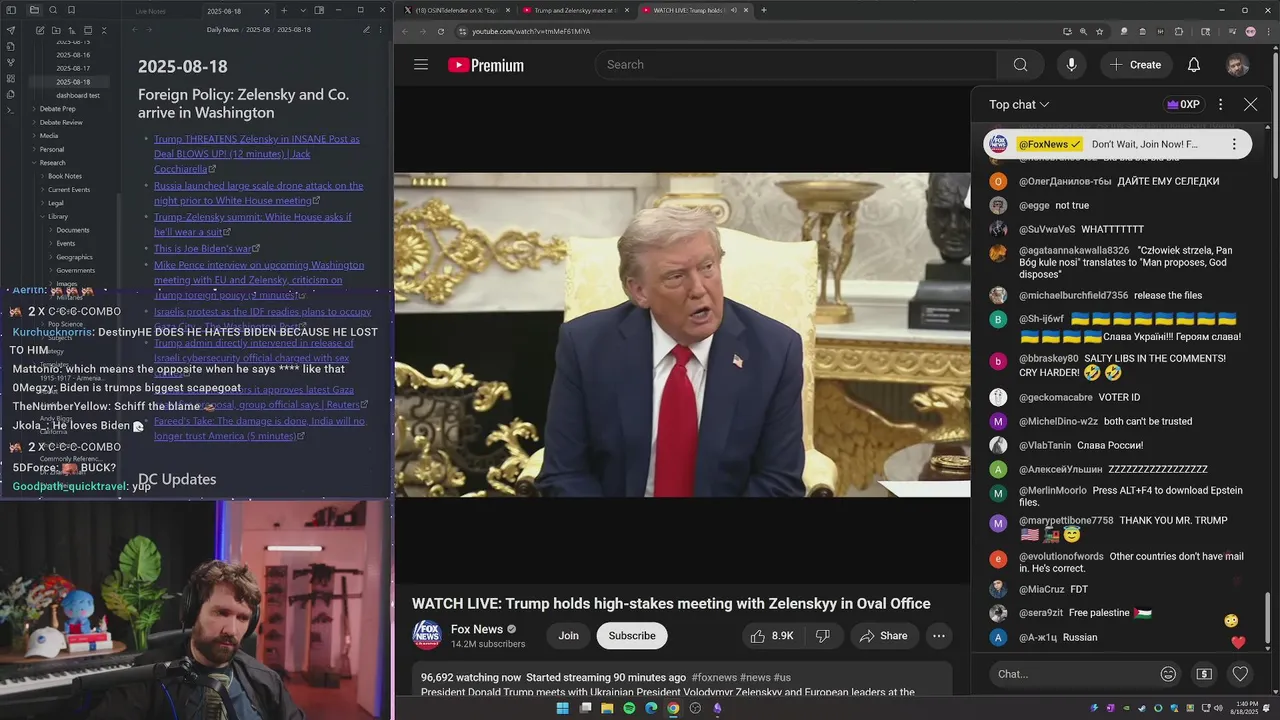Bookmark this page with the Chrome star
The height and width of the screenshot is (720, 1280).
(x=1099, y=31)
